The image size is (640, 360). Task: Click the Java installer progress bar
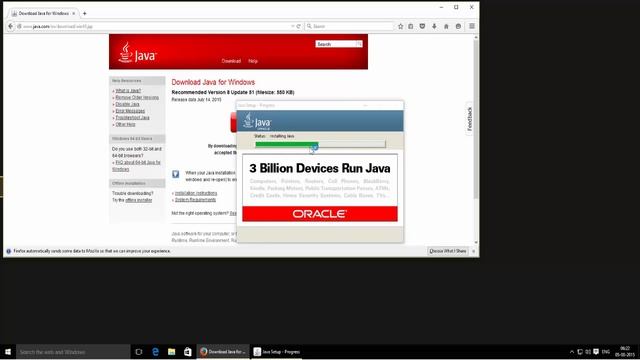pyautogui.click(x=320, y=144)
